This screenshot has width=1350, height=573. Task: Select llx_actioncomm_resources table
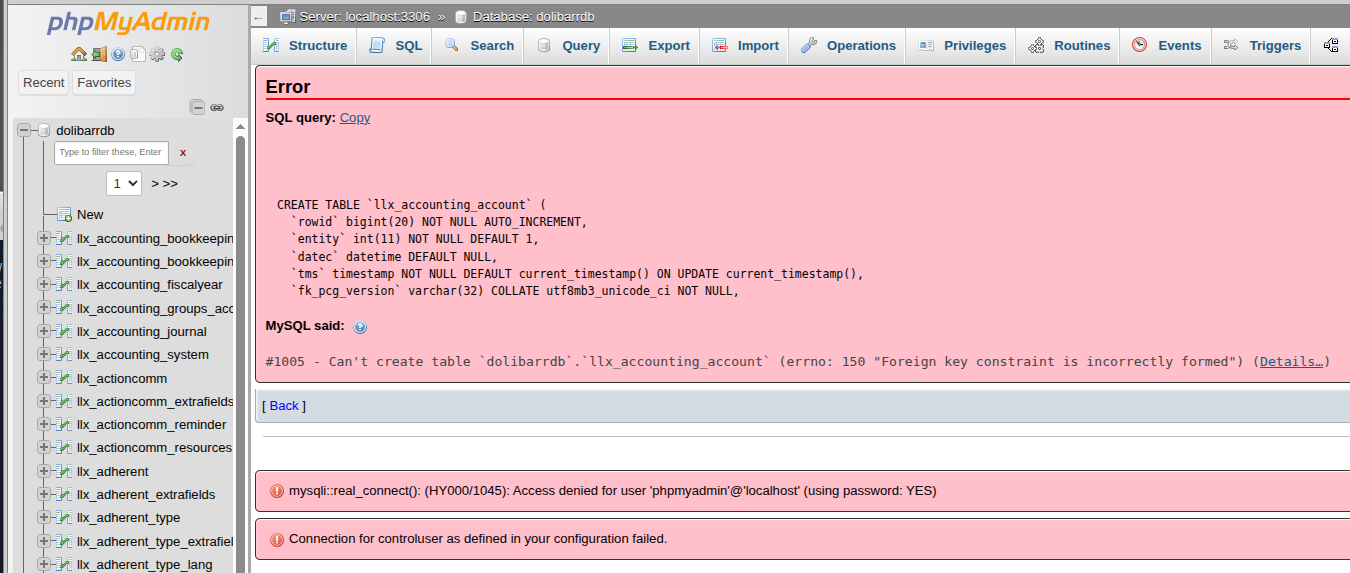coord(154,448)
